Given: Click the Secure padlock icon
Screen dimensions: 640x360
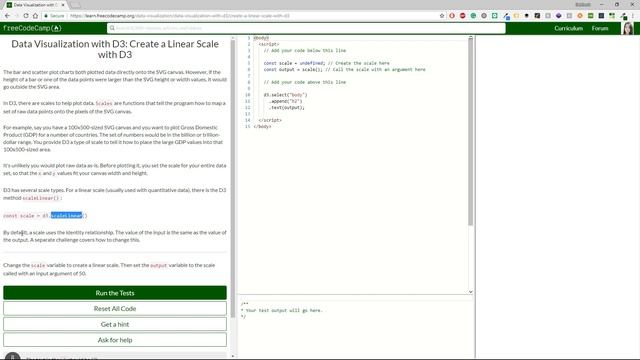Looking at the screenshot, I should (46, 16).
